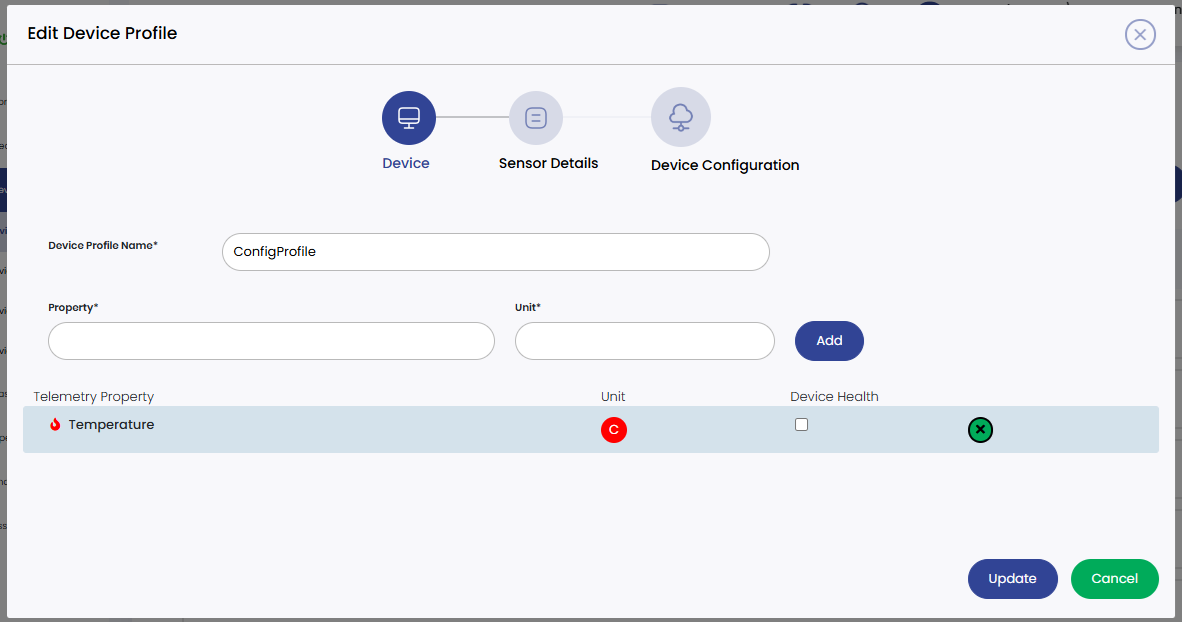
Task: Click the monitor icon above the Device label
Action: point(408,116)
